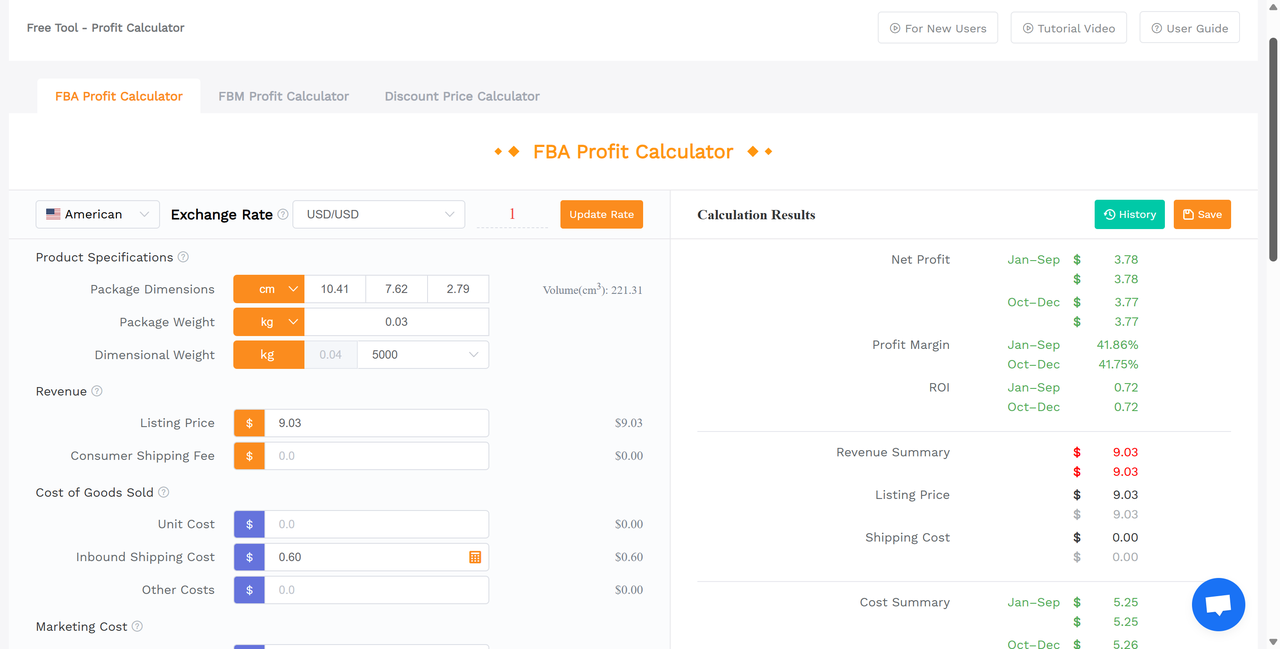This screenshot has width=1280, height=649.
Task: Switch package dimensions unit via cm dropdown
Action: [x=268, y=288]
